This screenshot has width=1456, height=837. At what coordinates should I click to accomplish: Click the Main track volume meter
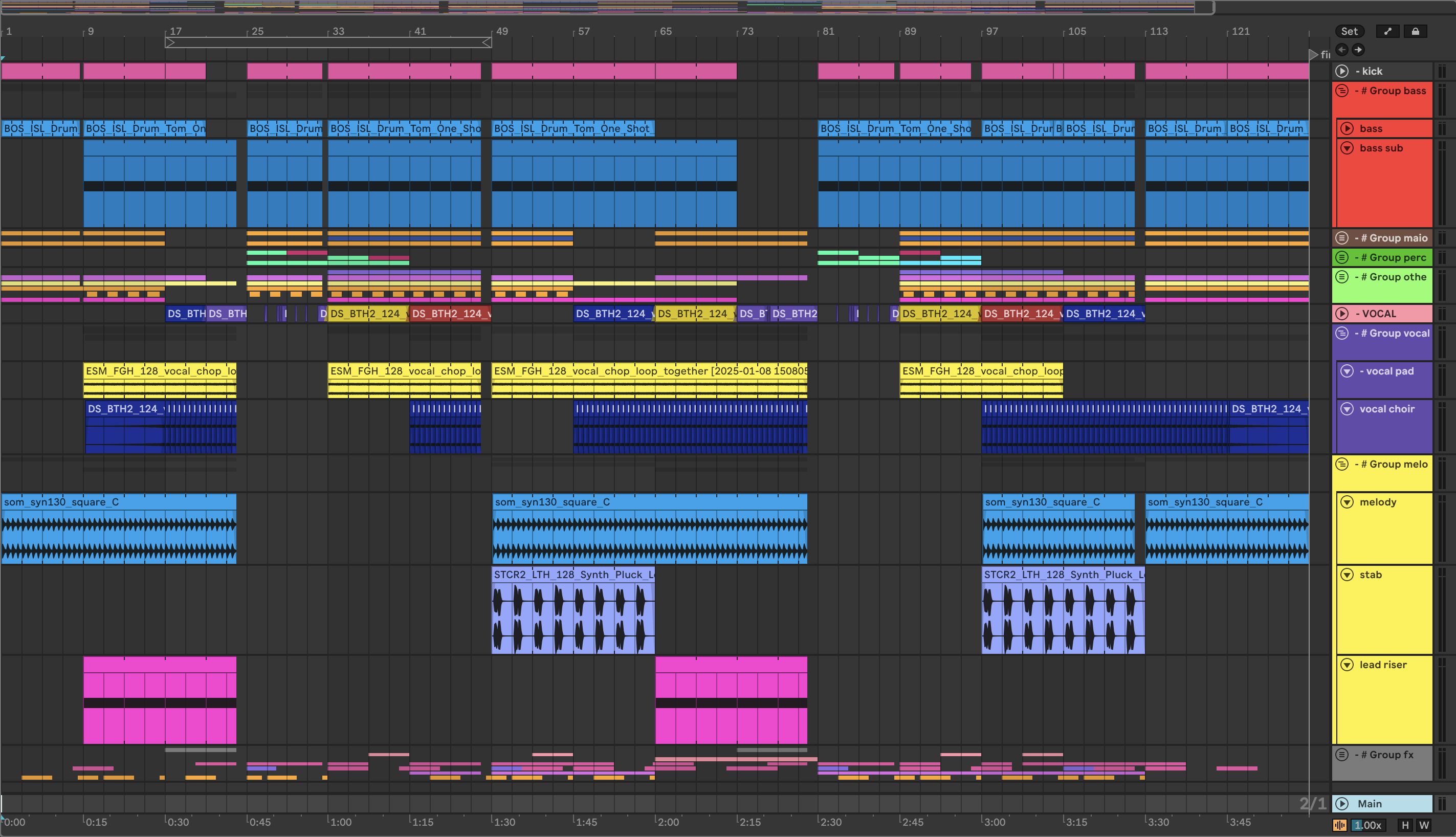coord(1442,804)
